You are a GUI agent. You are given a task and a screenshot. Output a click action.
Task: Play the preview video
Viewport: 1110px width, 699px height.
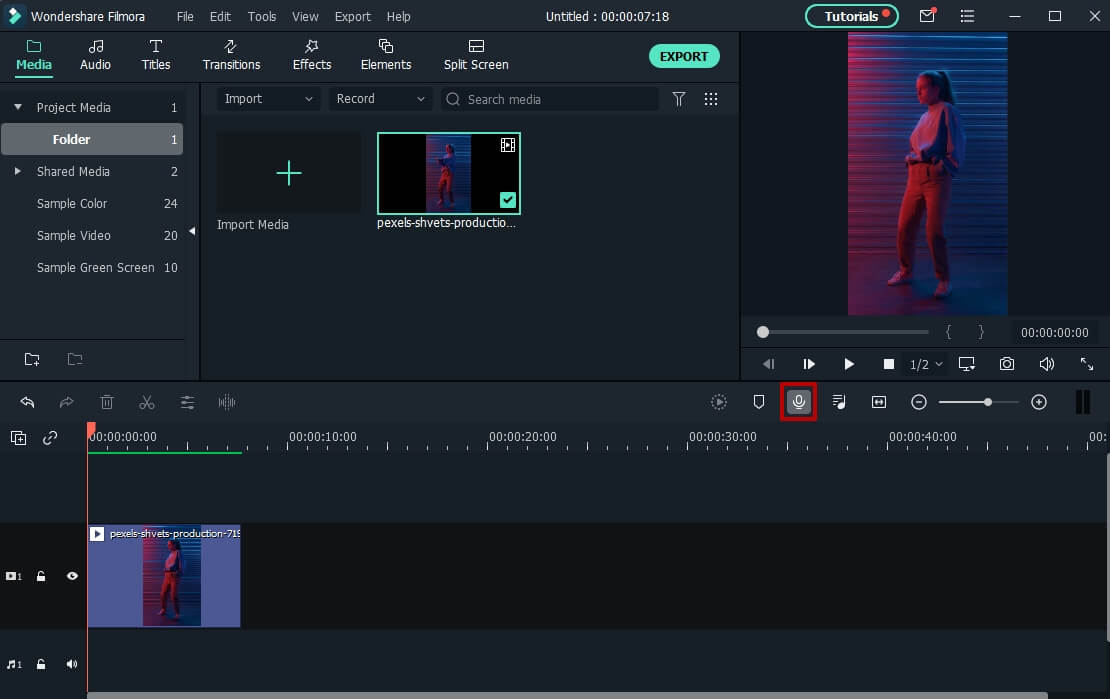pos(849,364)
